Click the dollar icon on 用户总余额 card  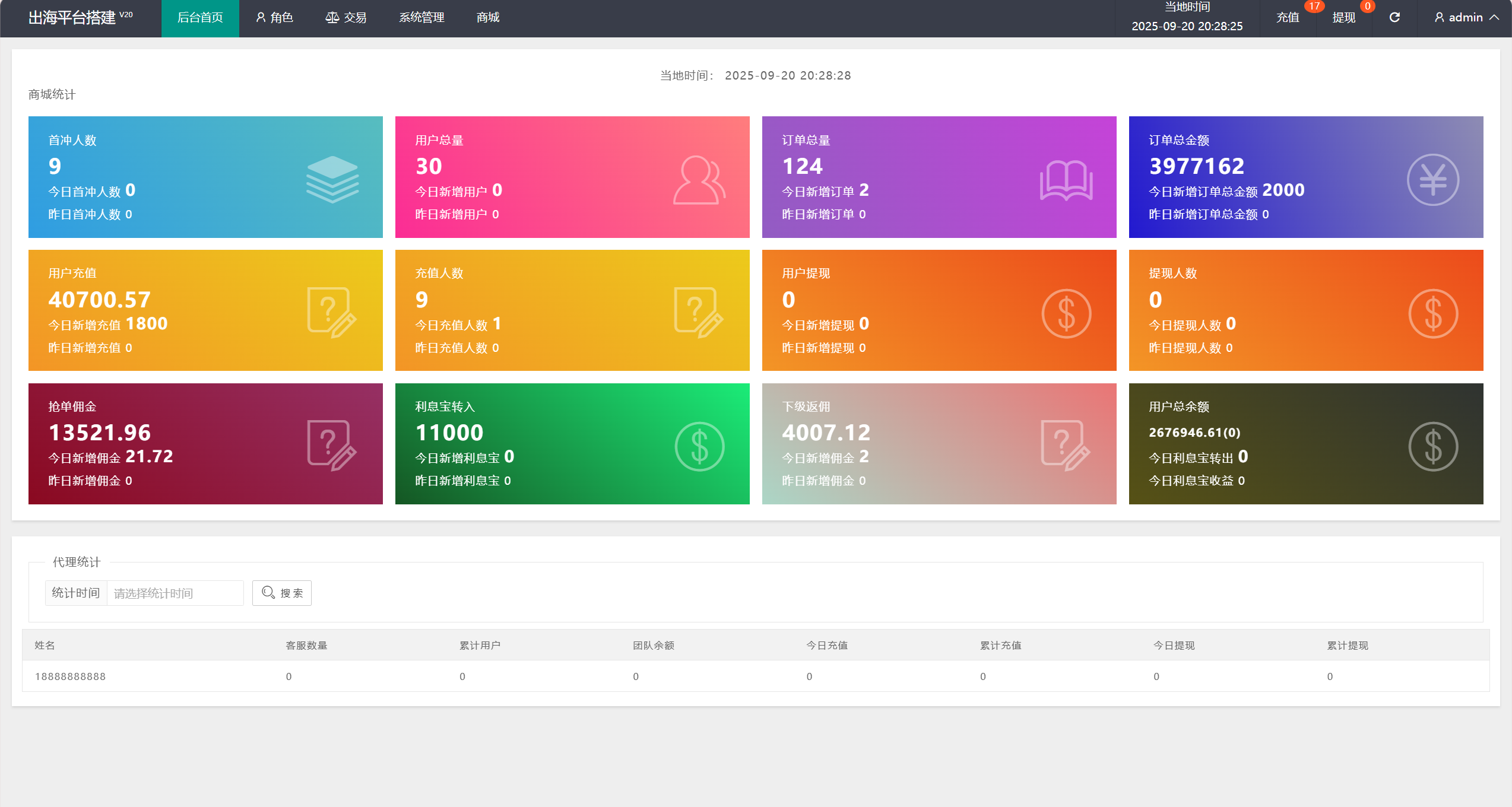1432,446
